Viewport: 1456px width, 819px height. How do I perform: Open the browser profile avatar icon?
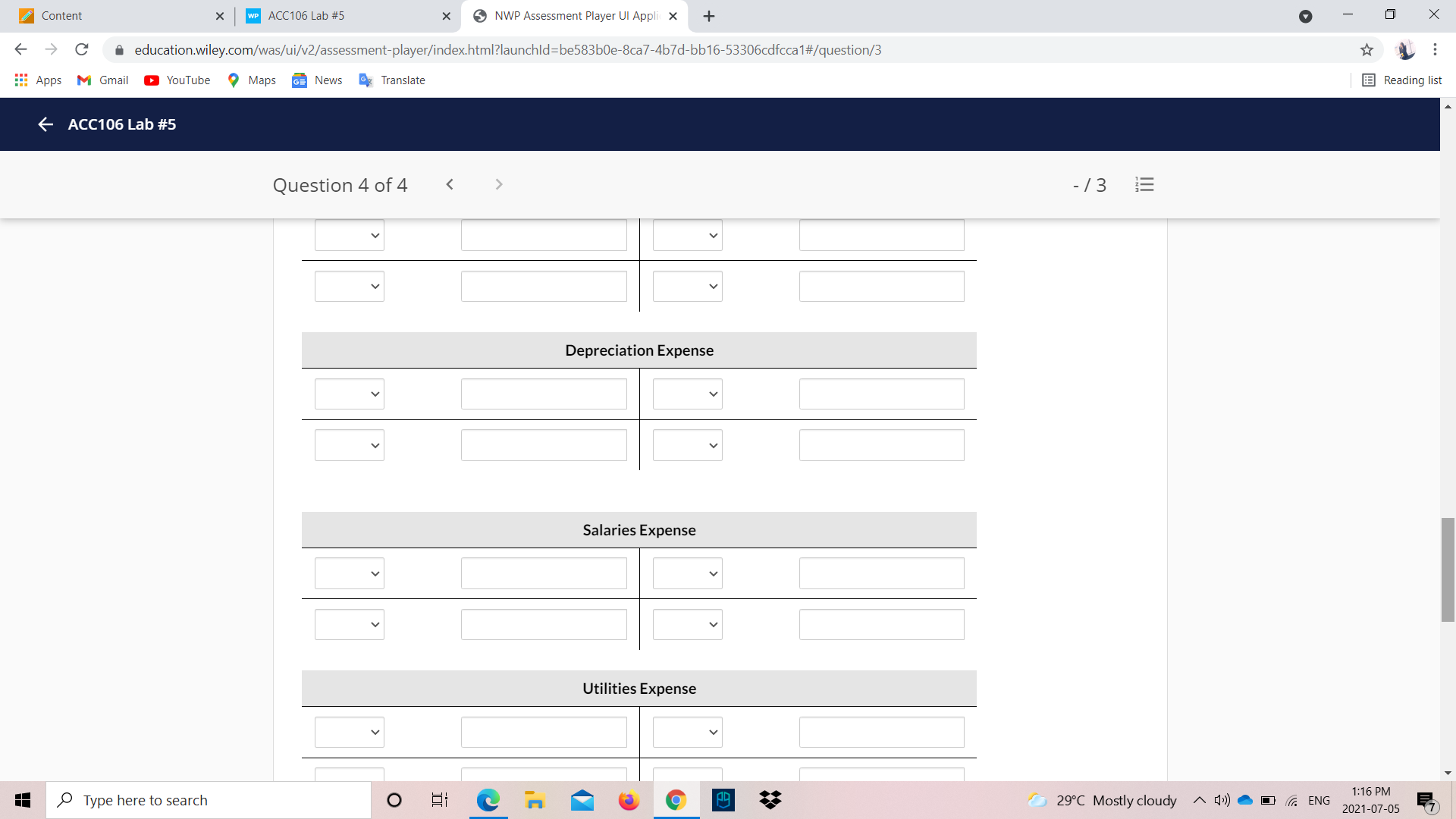point(1407,50)
